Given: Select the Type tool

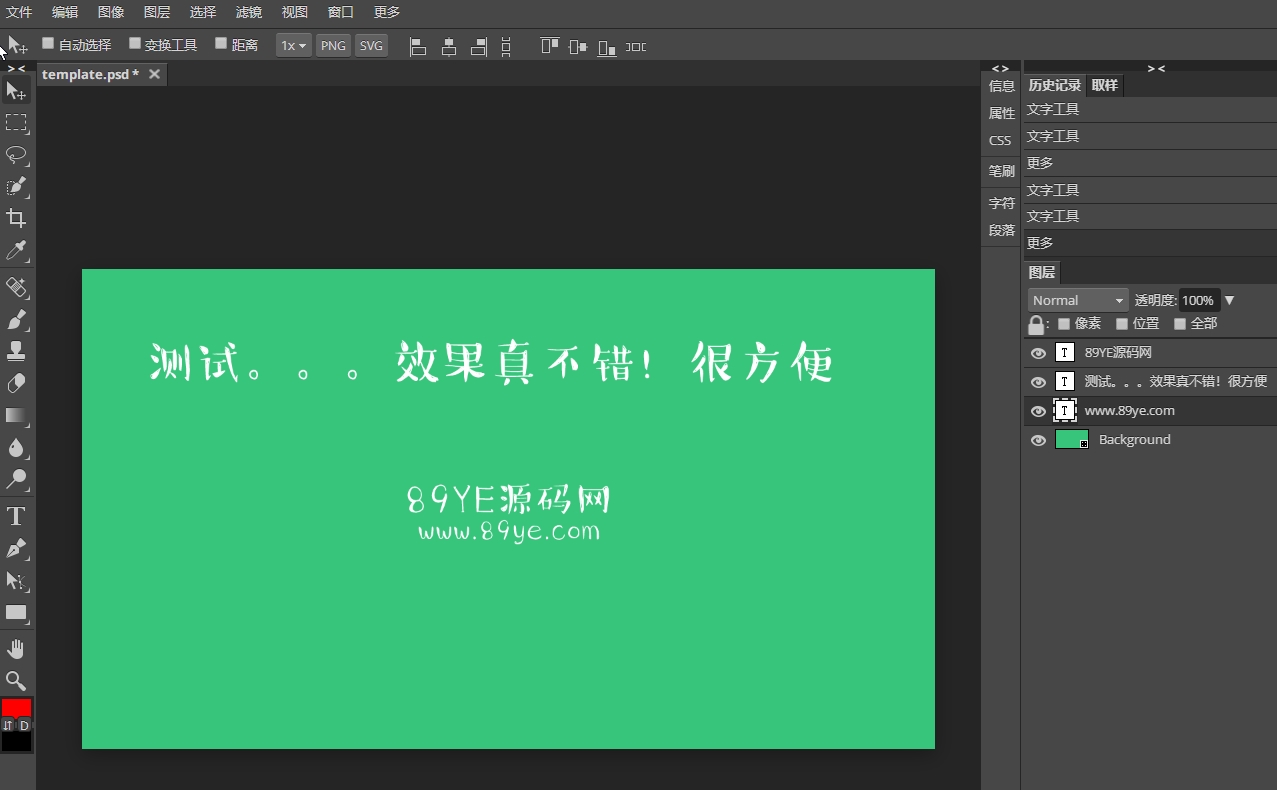Looking at the screenshot, I should (16, 516).
